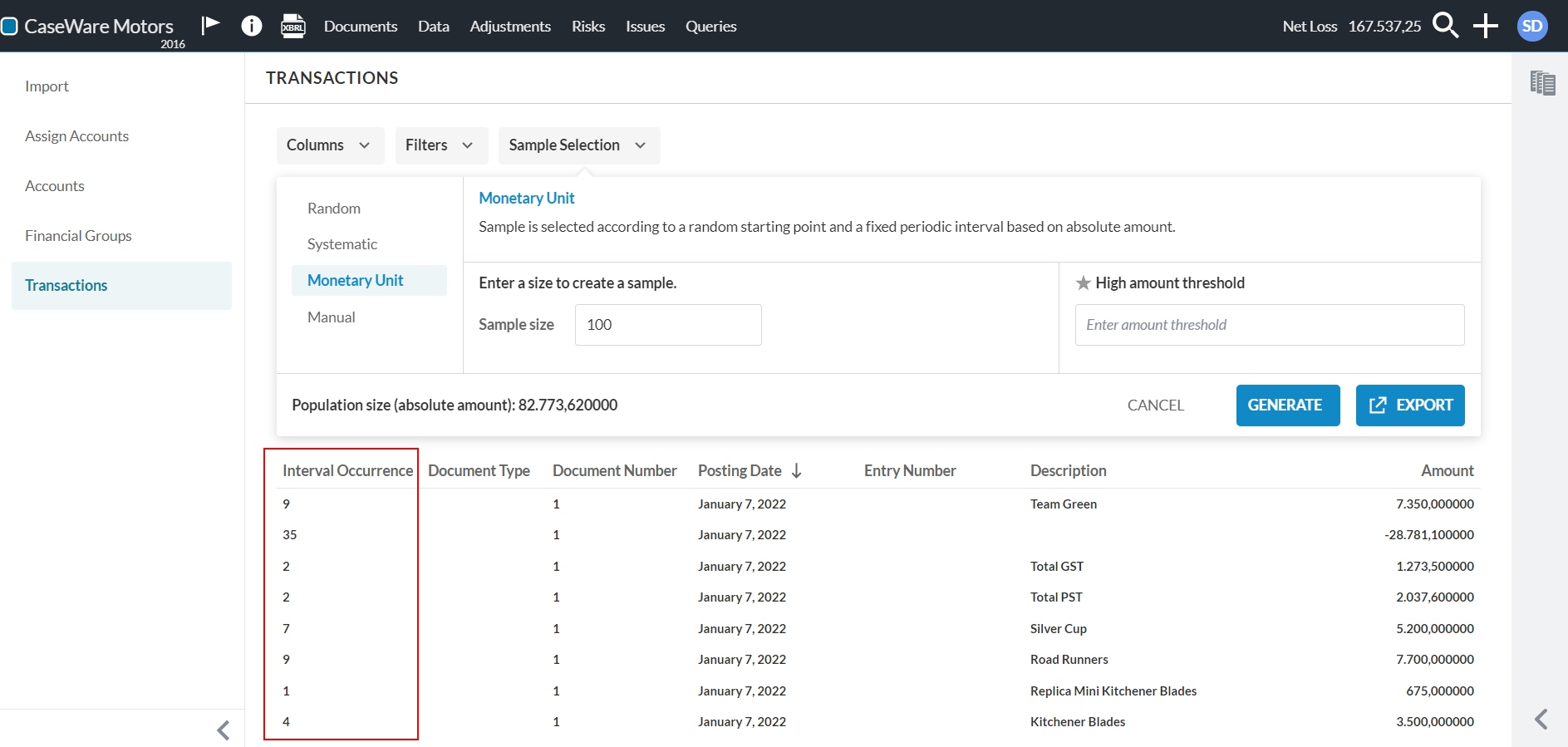Click the Export button
Image resolution: width=1568 pixels, height=747 pixels.
point(1409,405)
